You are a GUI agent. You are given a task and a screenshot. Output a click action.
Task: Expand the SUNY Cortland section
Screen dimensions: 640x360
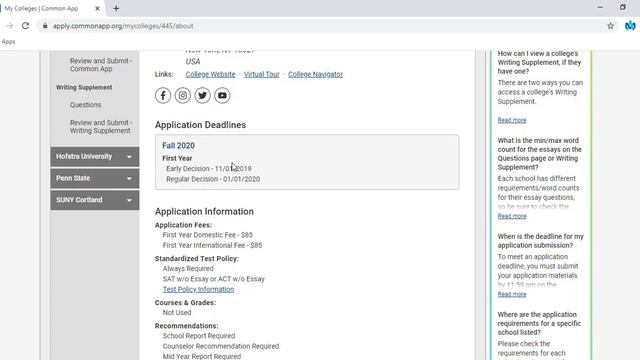(x=95, y=200)
